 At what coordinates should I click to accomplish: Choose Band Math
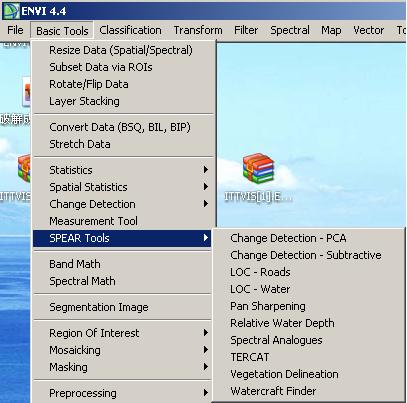tap(122, 264)
